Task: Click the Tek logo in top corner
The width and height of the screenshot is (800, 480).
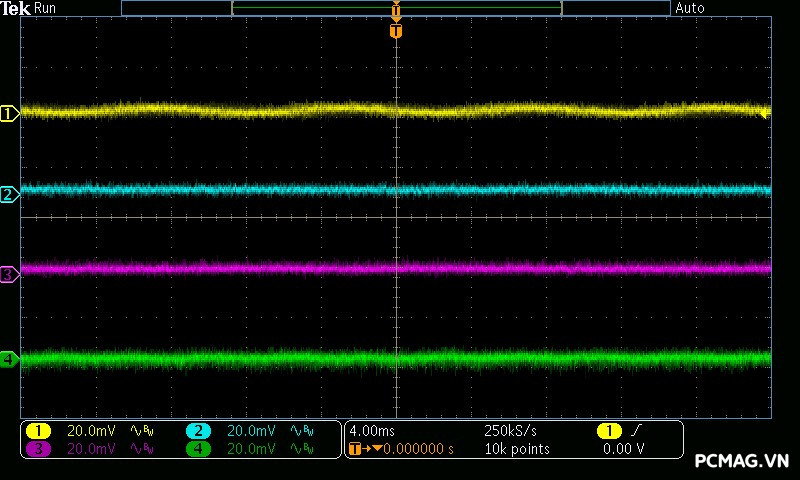Action: pyautogui.click(x=15, y=8)
